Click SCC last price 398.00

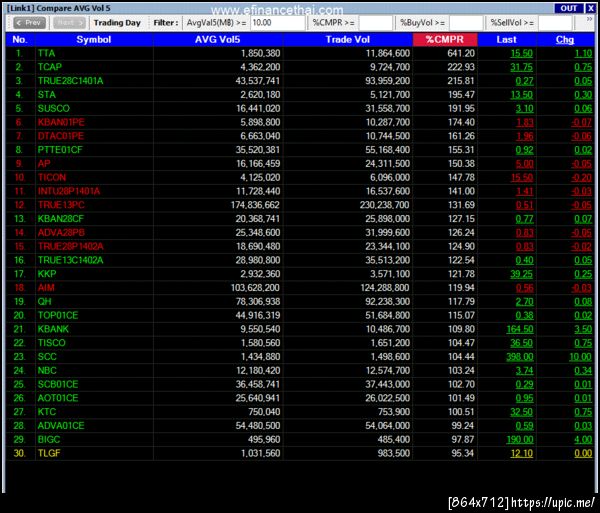point(520,357)
